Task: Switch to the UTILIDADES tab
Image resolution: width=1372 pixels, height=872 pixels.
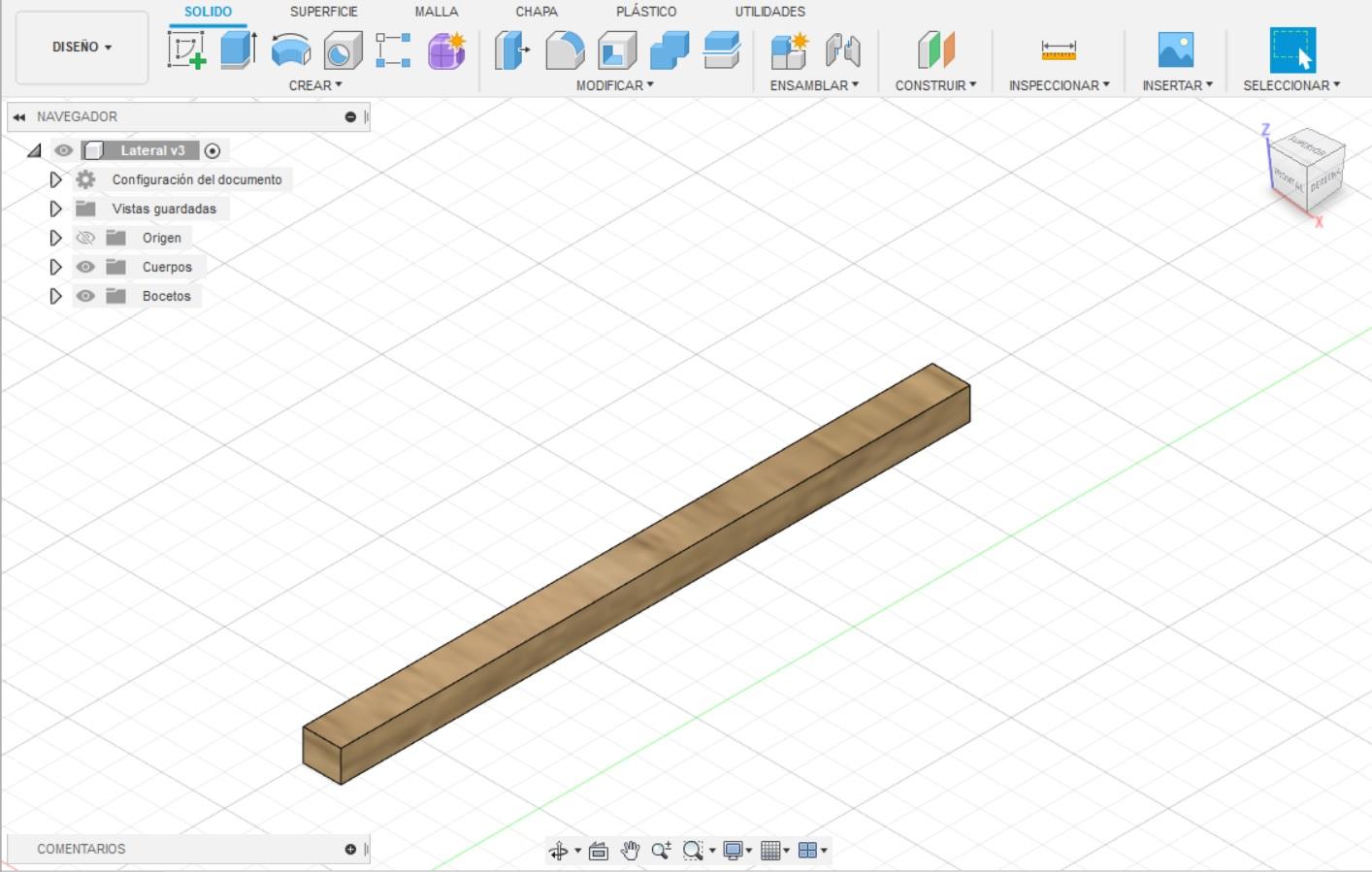Action: pyautogui.click(x=770, y=12)
